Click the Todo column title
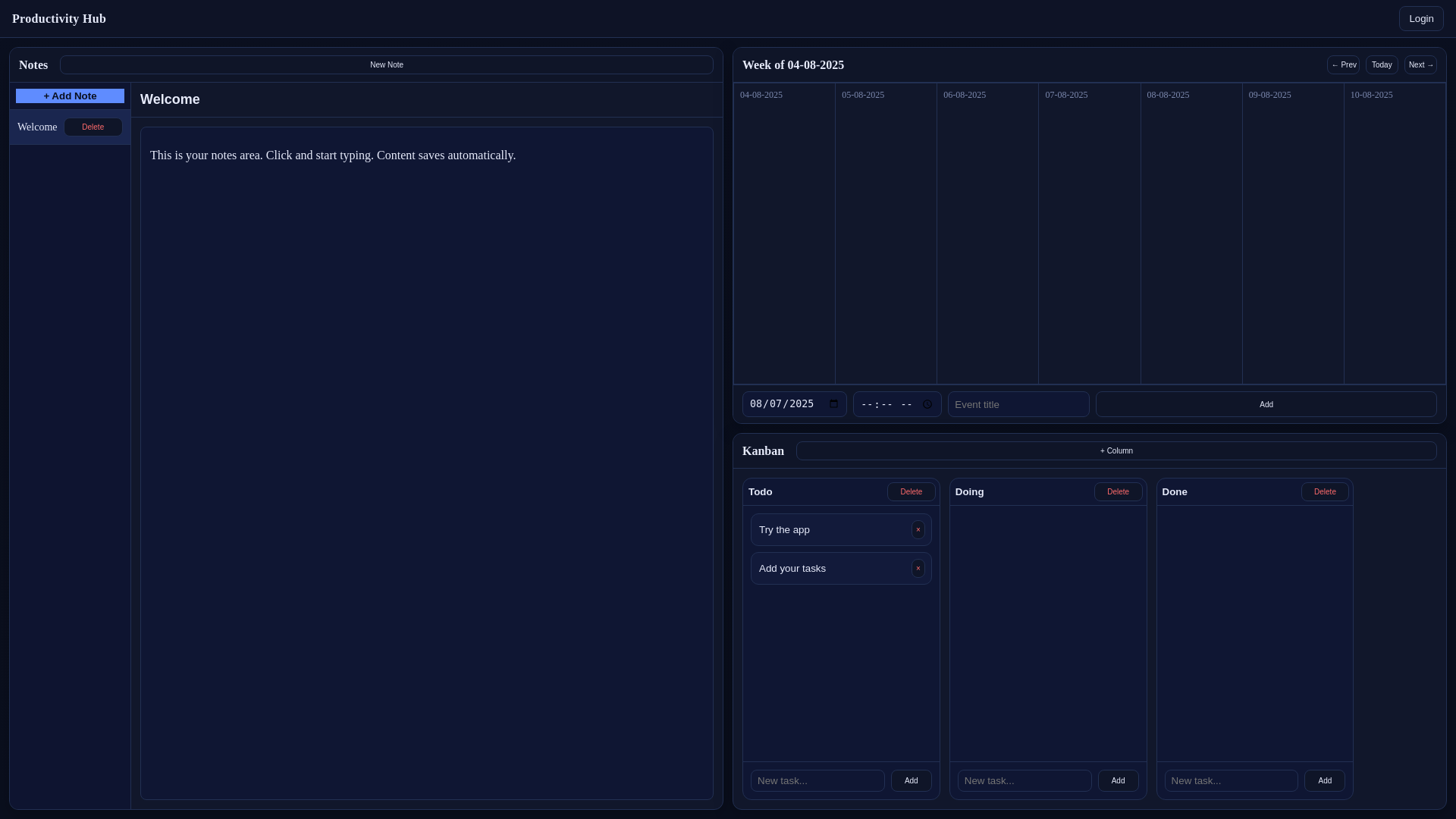1456x819 pixels. tap(761, 492)
